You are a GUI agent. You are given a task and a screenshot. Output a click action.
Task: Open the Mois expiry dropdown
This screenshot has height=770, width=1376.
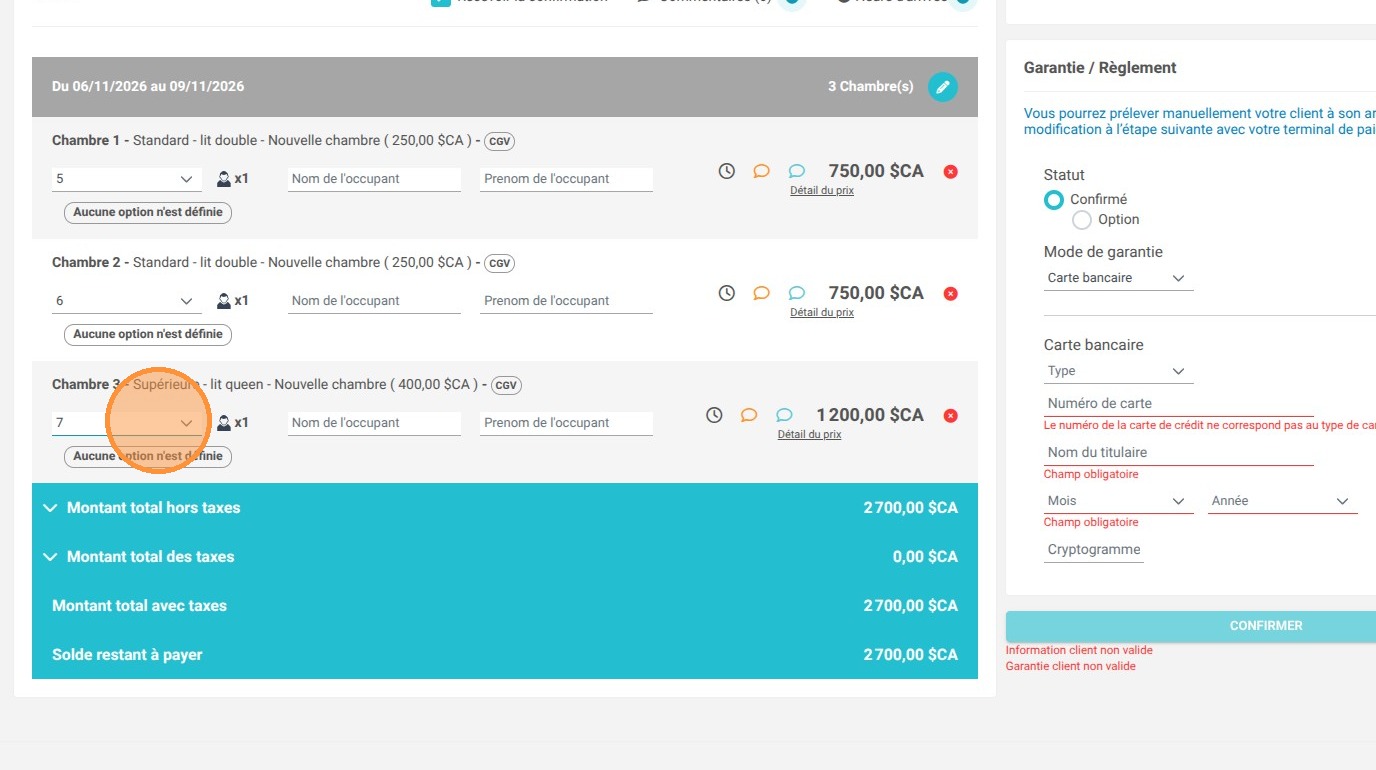point(1119,501)
